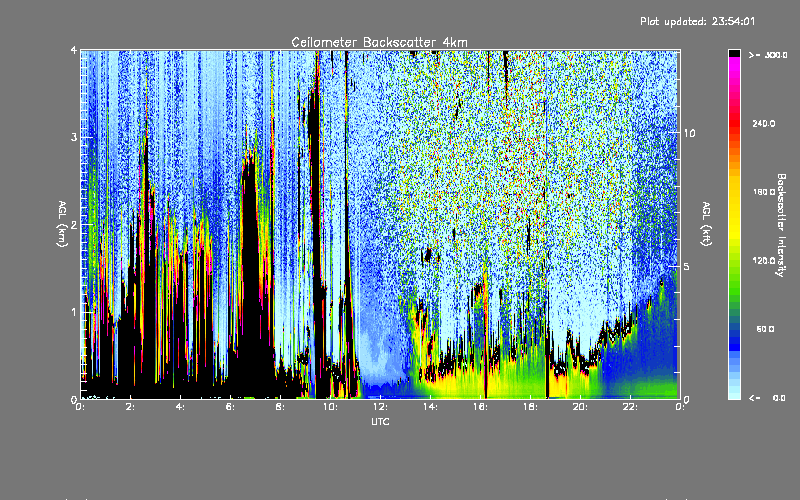This screenshot has height=500, width=800.
Task: Click the 120.0 colorbar value
Action: 763,261
